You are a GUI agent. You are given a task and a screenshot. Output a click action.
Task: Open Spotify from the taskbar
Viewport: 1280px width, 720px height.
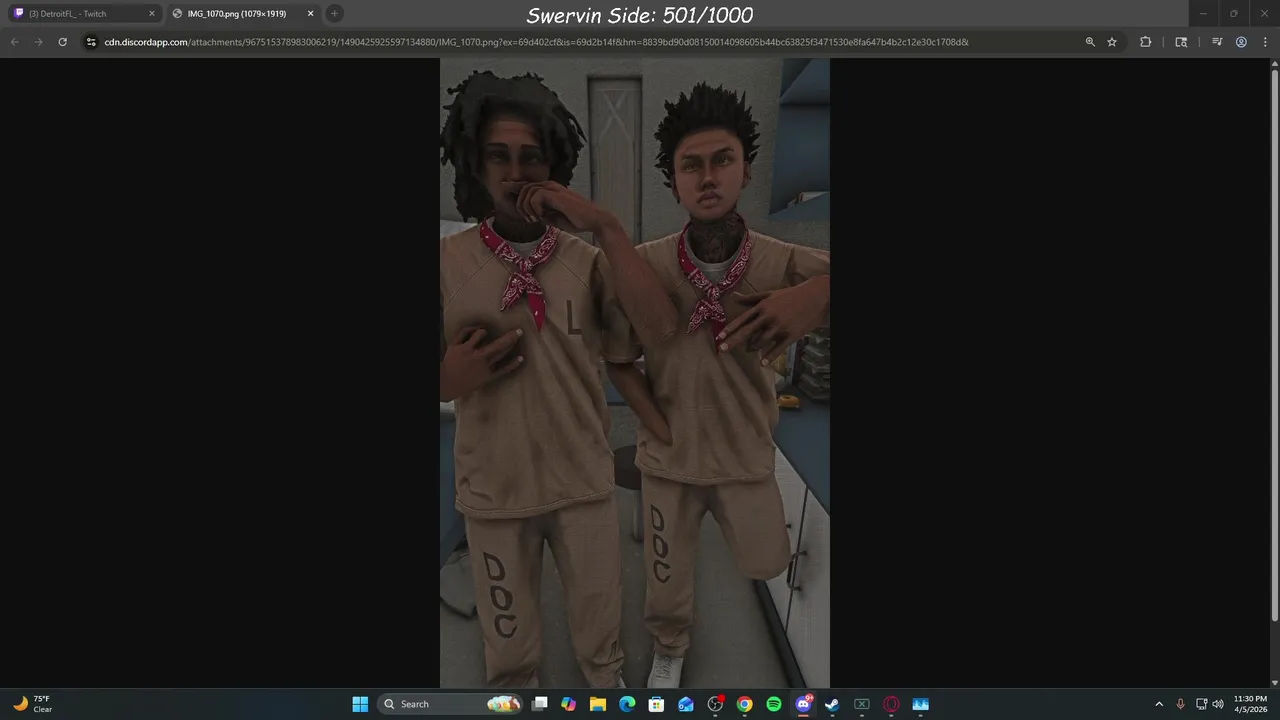click(x=774, y=704)
